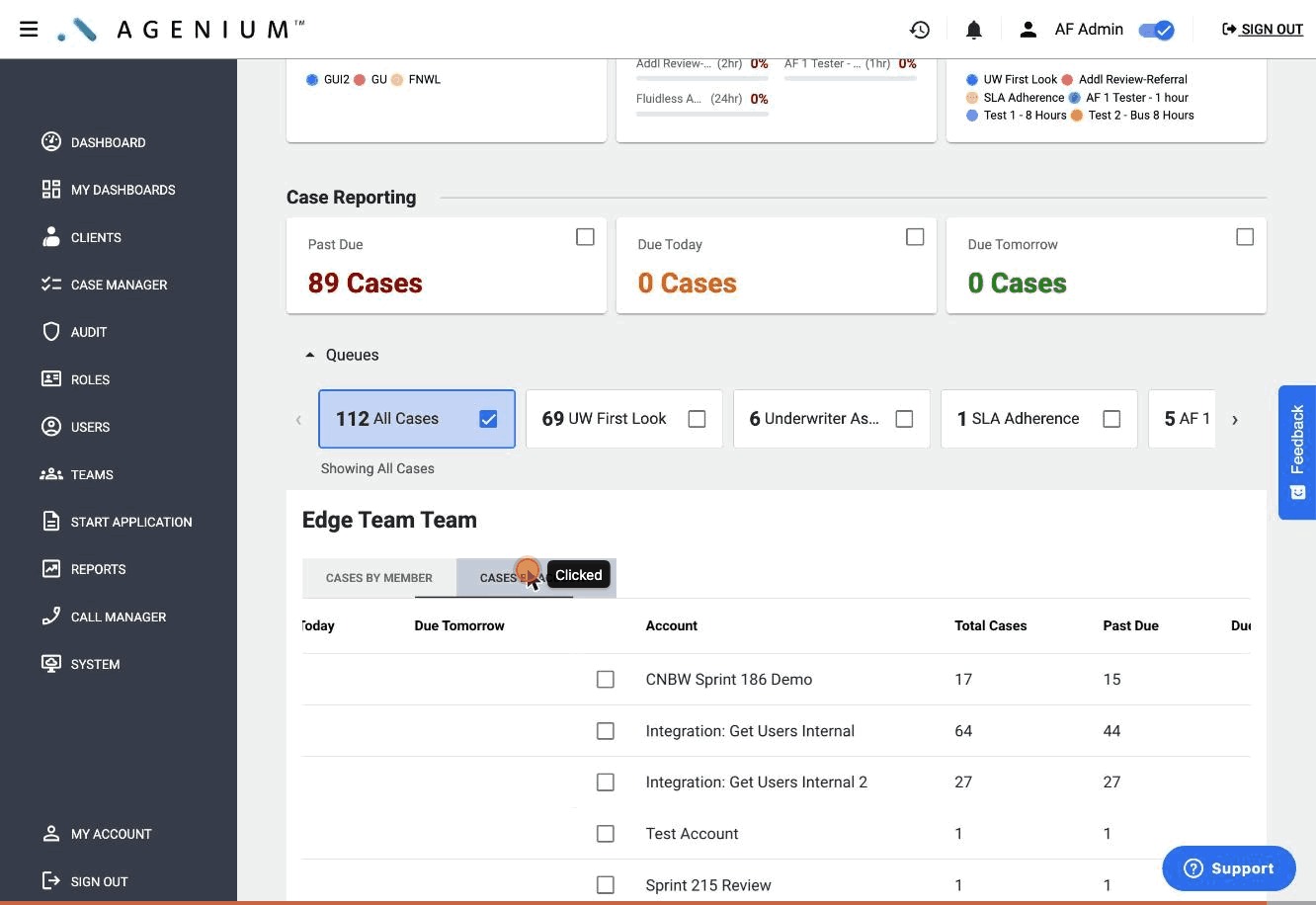Click the Teams group icon
The image size is (1316, 905).
point(51,474)
